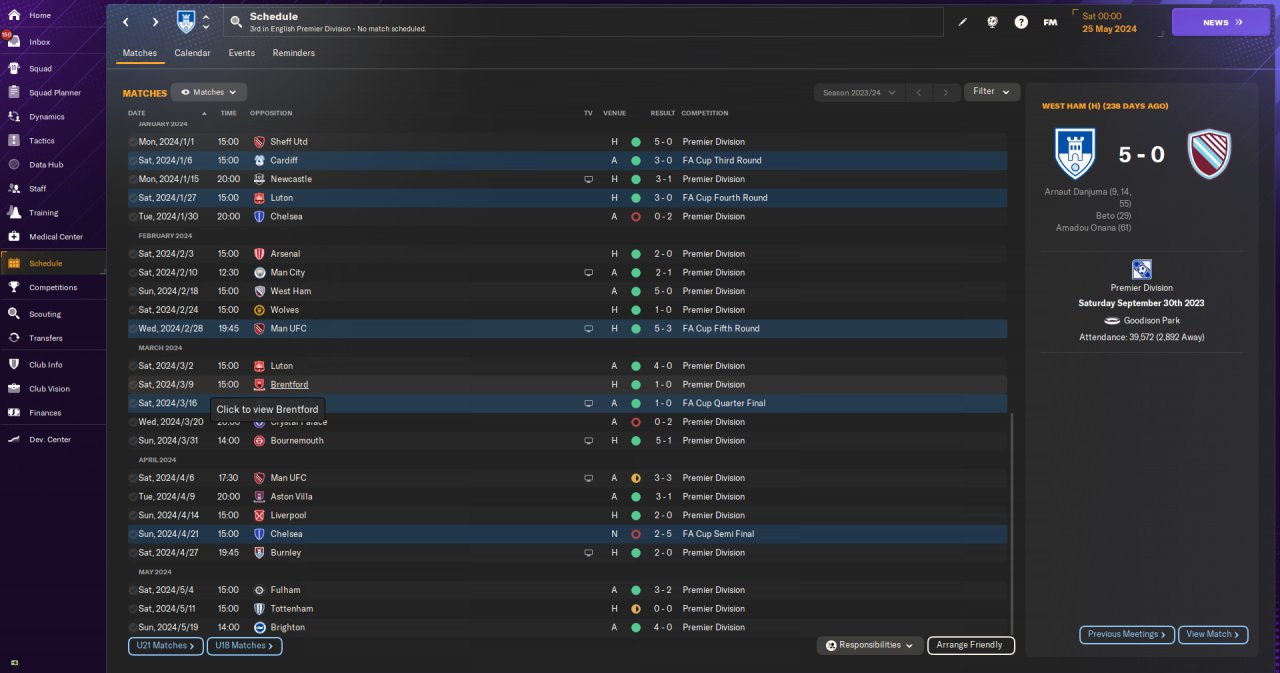Show next season with right arrow
This screenshot has height=673, width=1280.
pyautogui.click(x=946, y=92)
